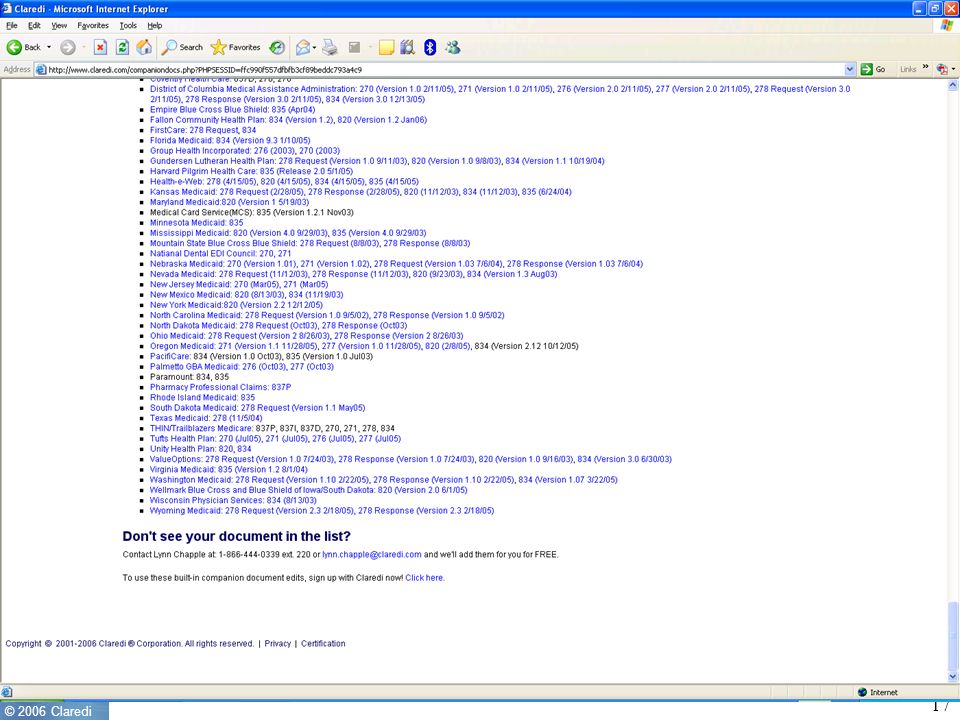Screen dimensions: 960x720
Task: Open Pharmacy Professional Claims 837P link
Action: pos(220,387)
